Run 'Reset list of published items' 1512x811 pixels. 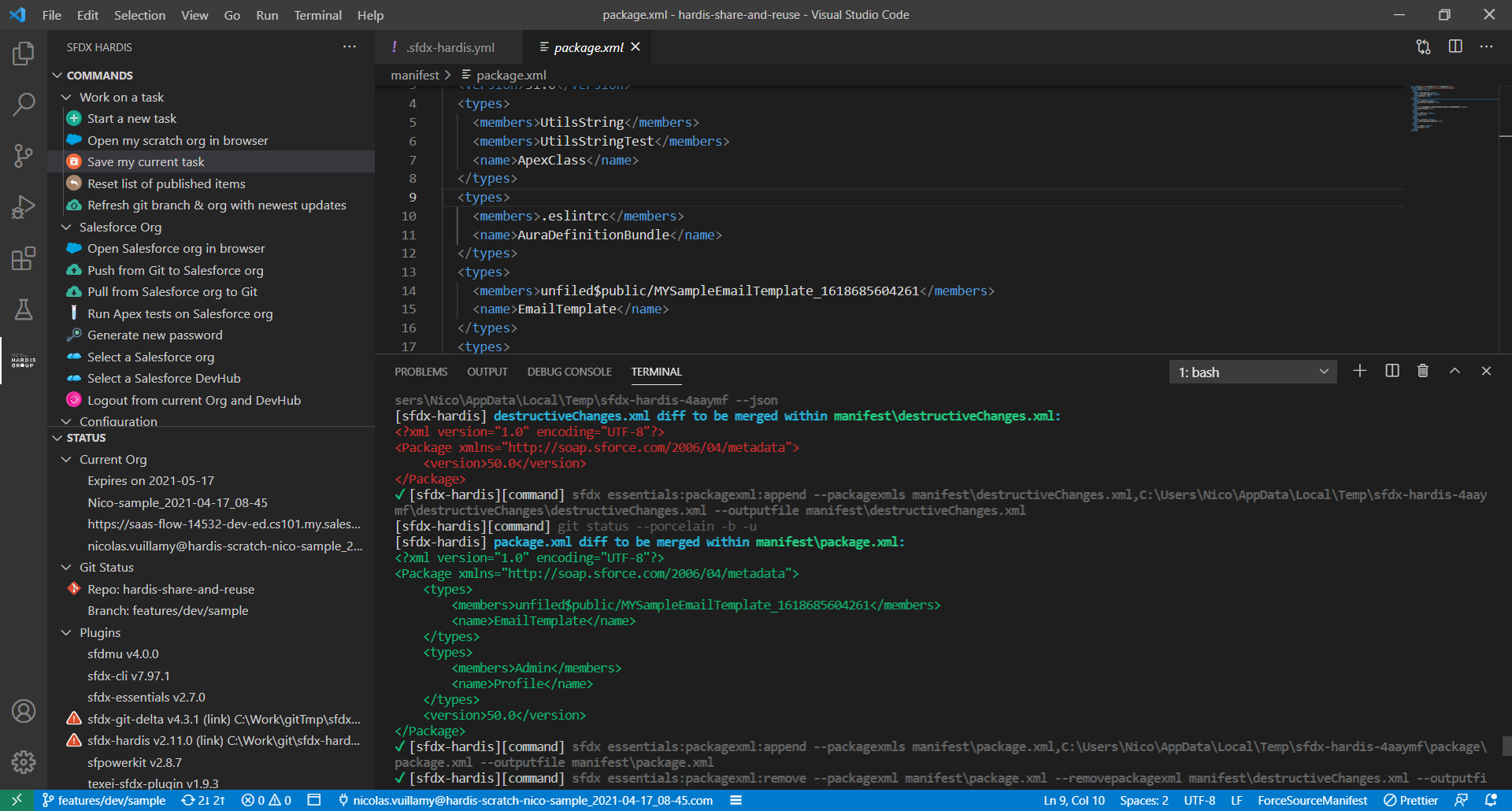211,183
